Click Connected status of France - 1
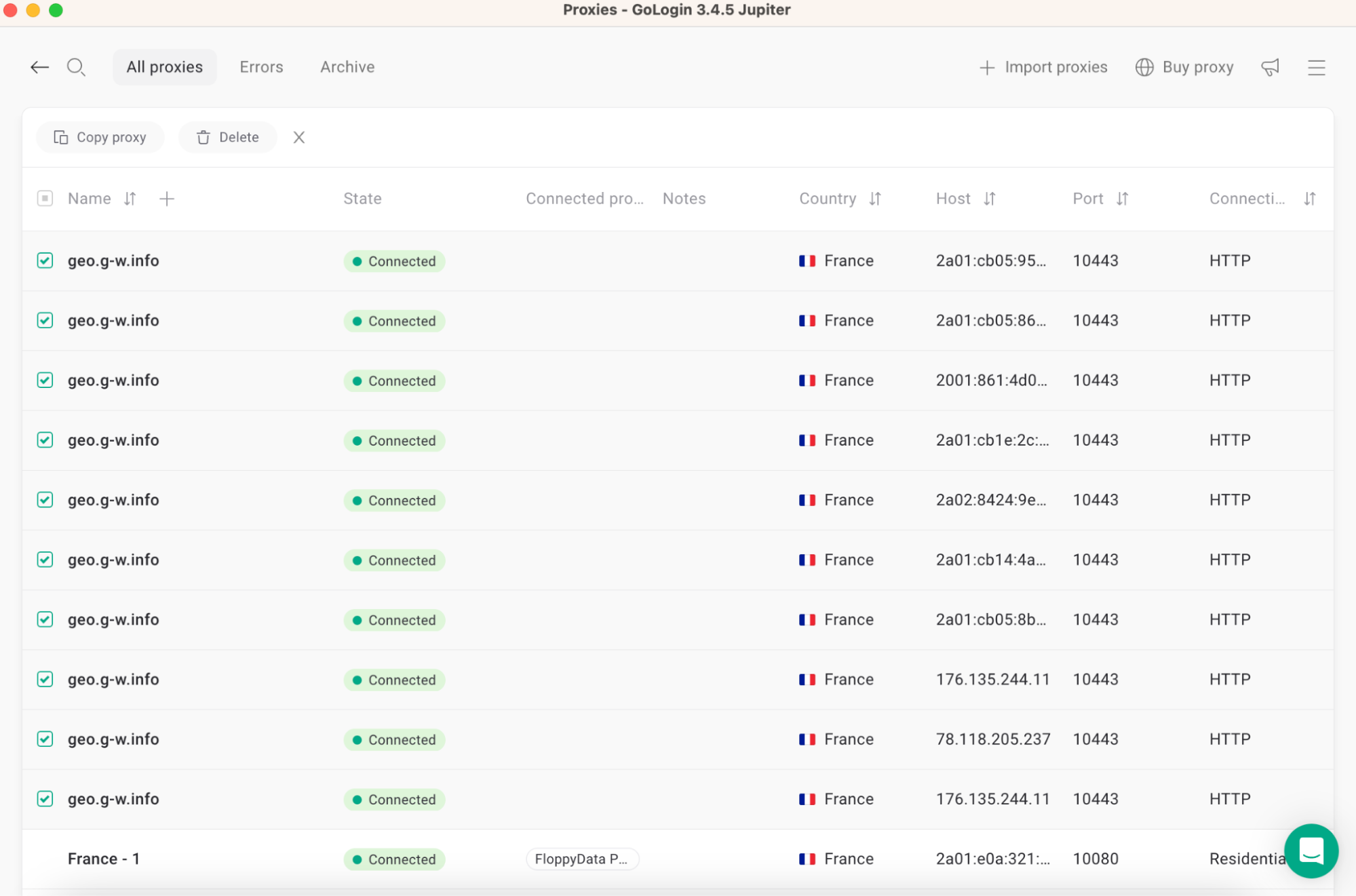 394,859
